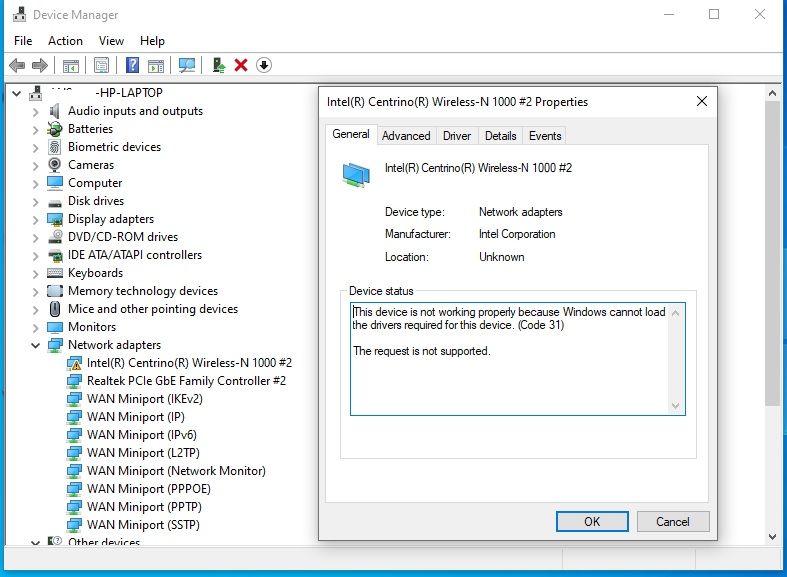Click the down-arrow Disable device icon
The width and height of the screenshot is (787, 577).
coord(264,65)
